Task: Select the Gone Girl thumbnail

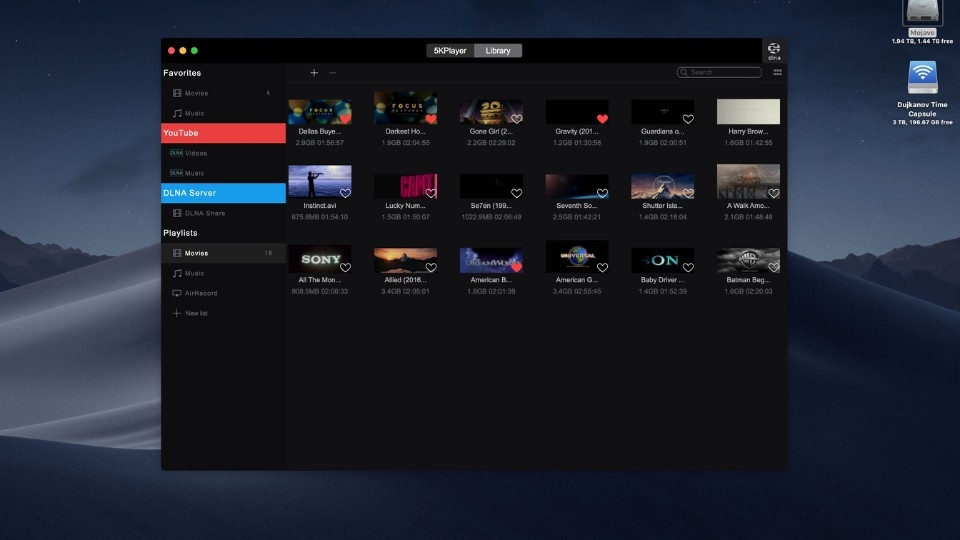Action: [491, 111]
